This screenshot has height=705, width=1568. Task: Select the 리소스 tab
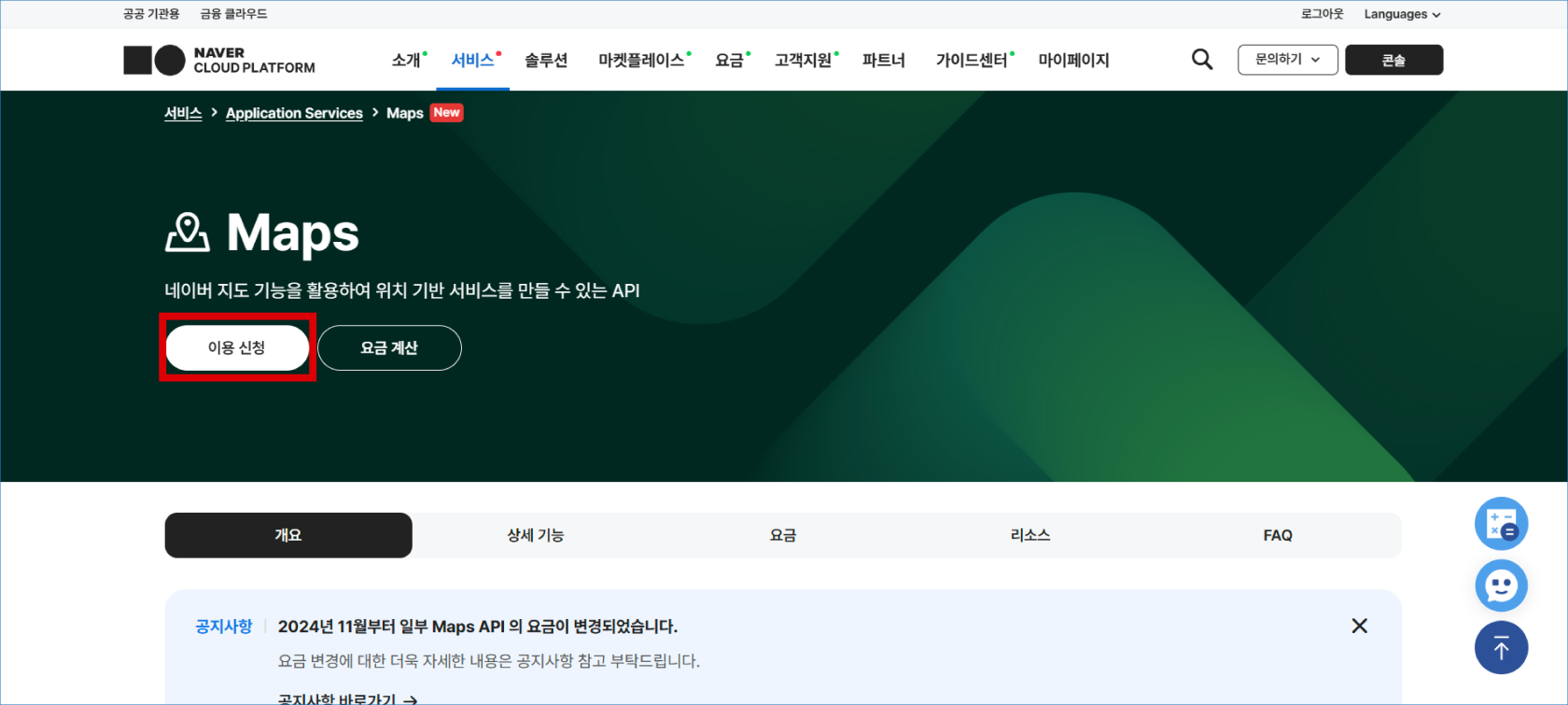click(x=1030, y=535)
